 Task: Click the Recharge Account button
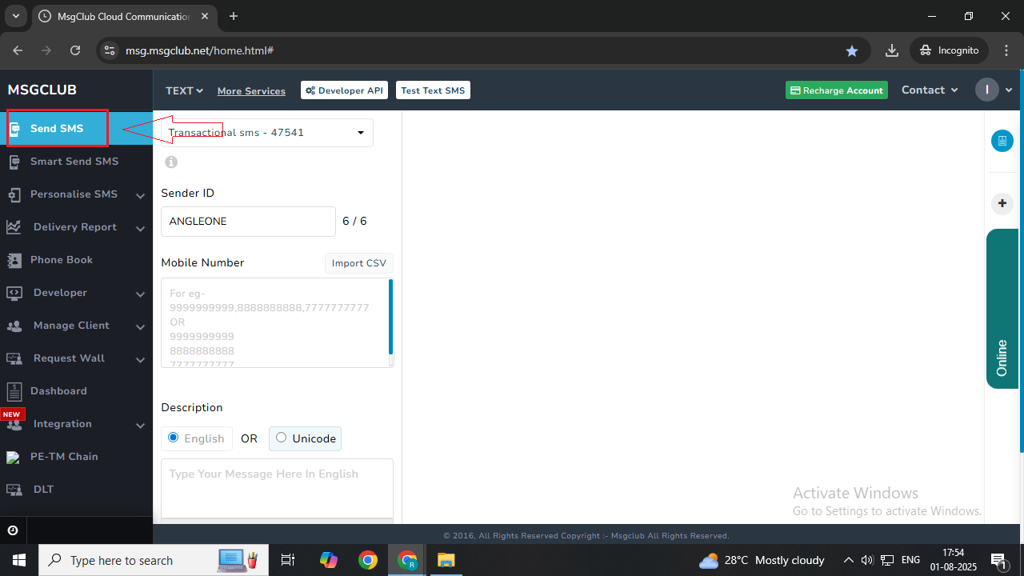[837, 90]
